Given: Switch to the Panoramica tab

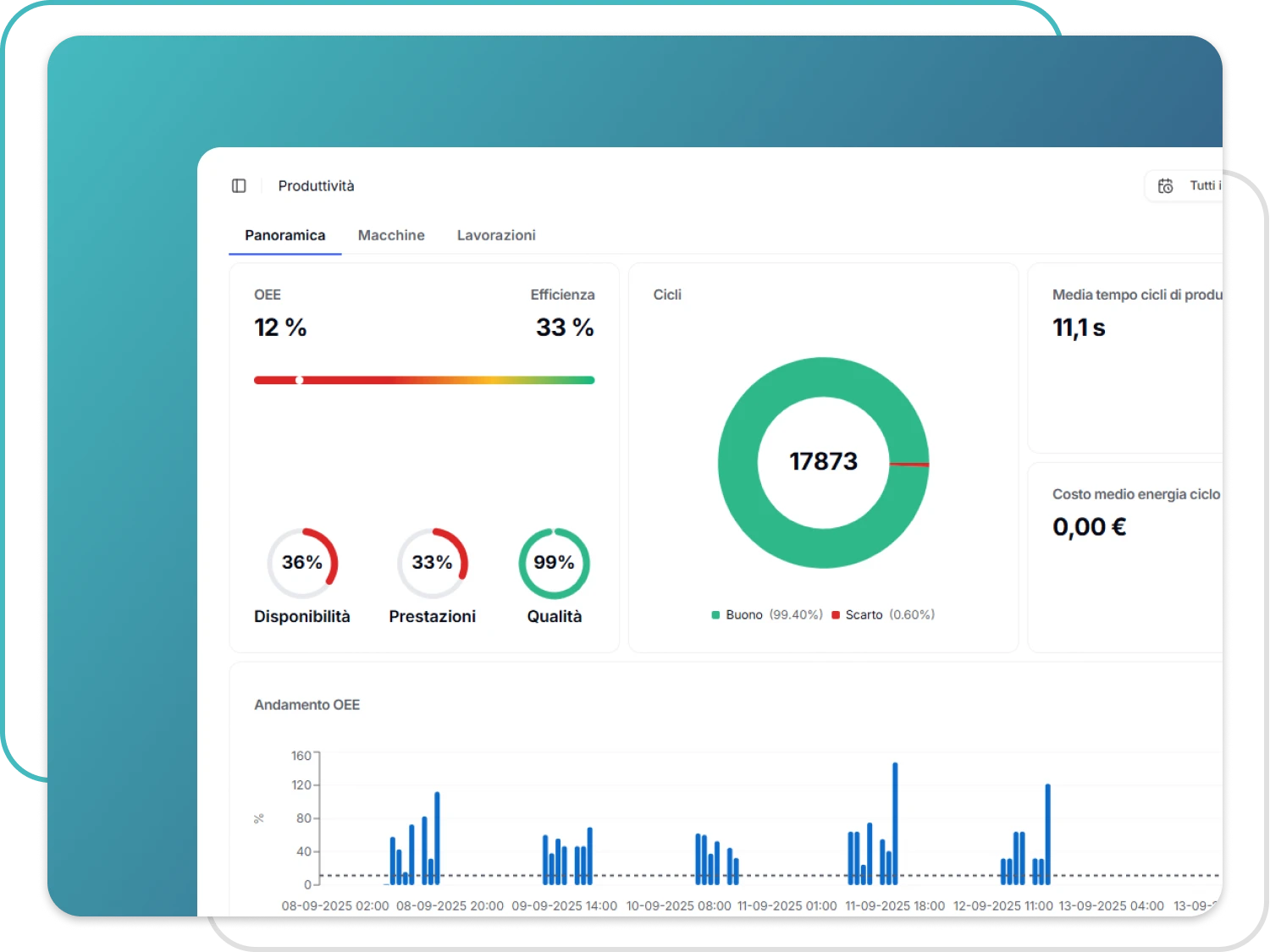Looking at the screenshot, I should tap(284, 235).
